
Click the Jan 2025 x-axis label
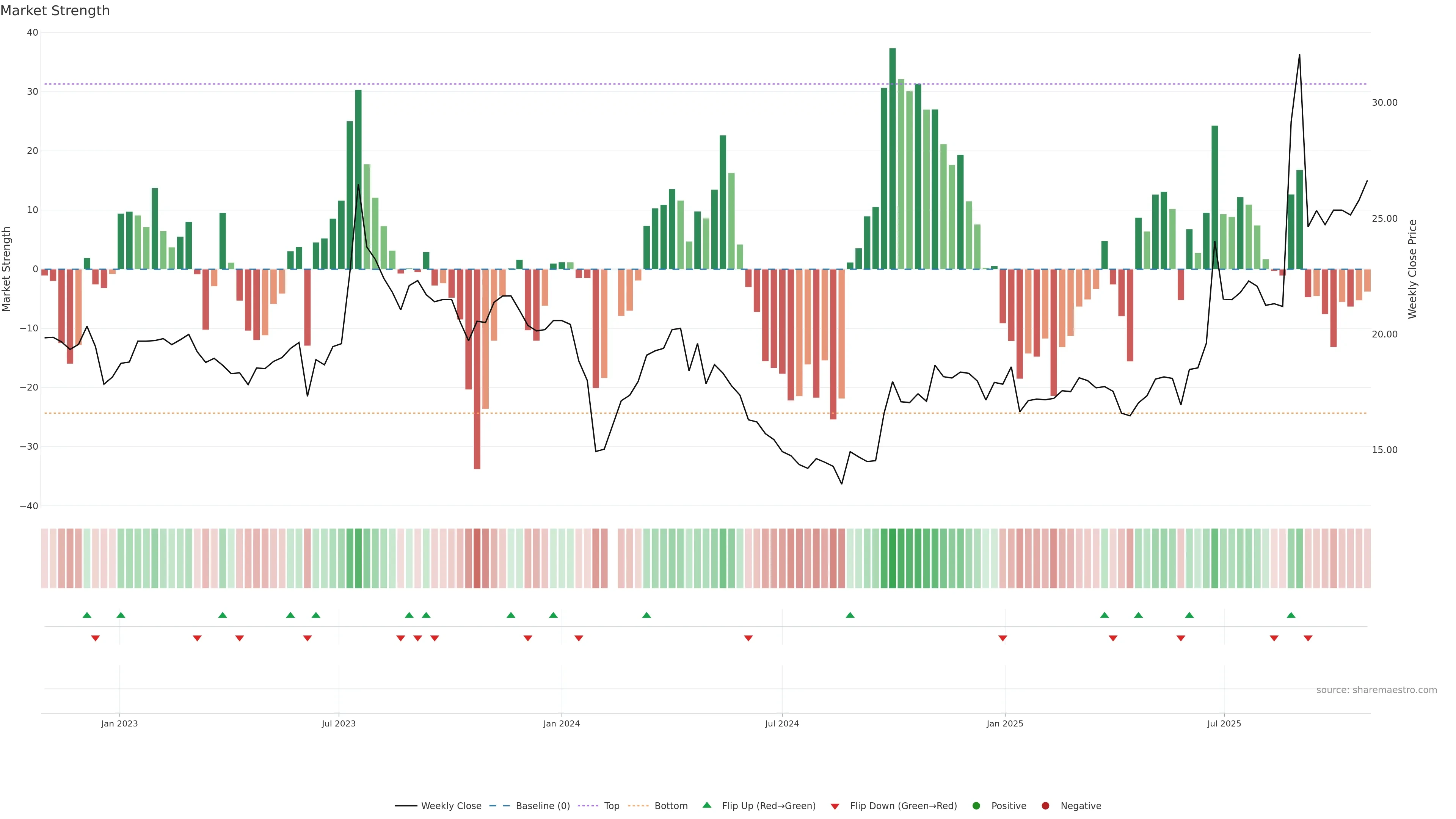(1005, 723)
